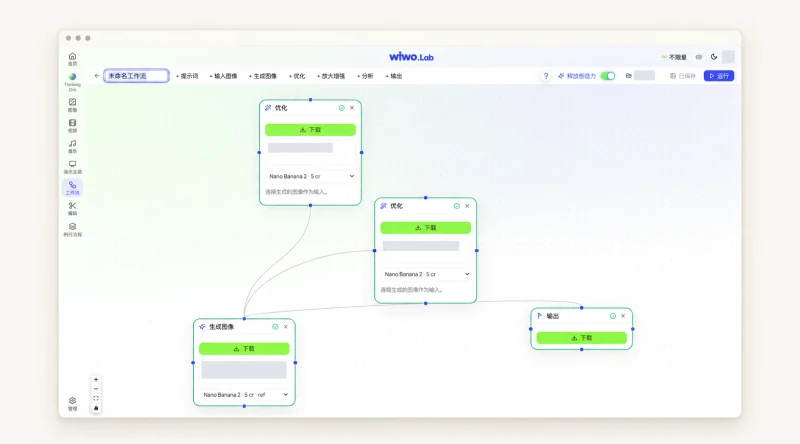Add a generate image node (+生成图像)

point(263,76)
